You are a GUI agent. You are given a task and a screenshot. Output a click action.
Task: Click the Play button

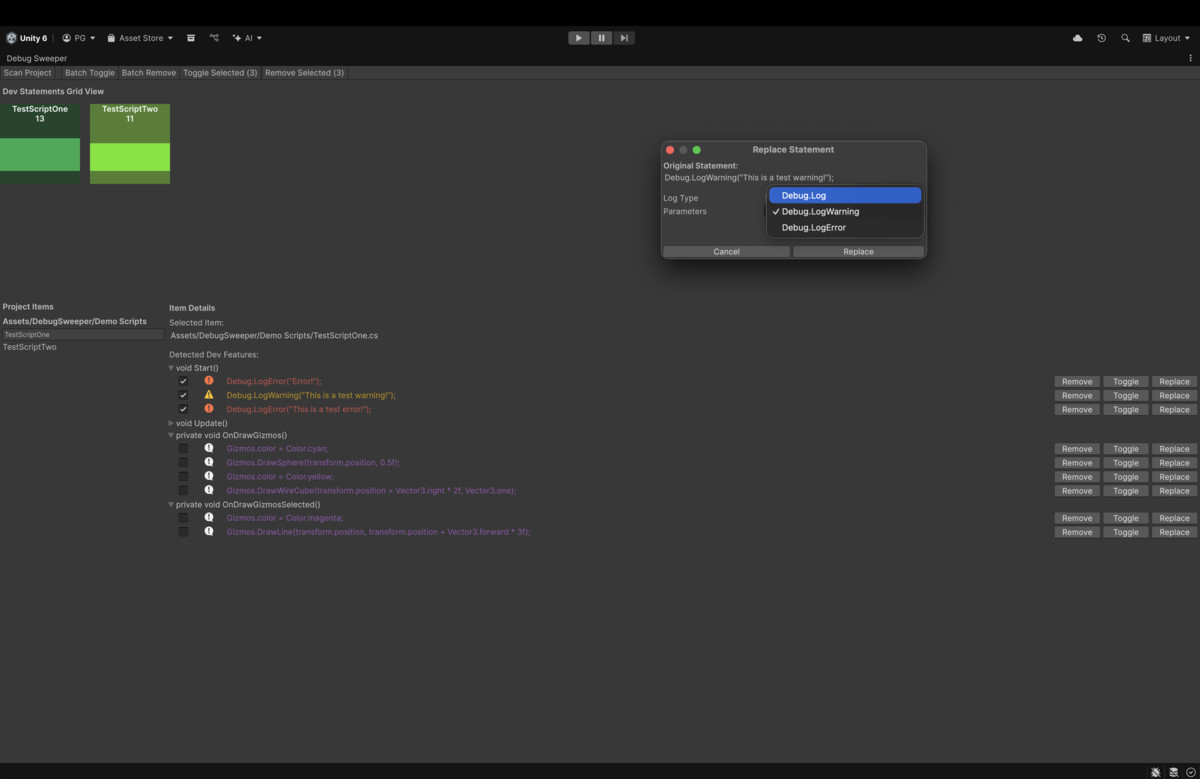579,38
